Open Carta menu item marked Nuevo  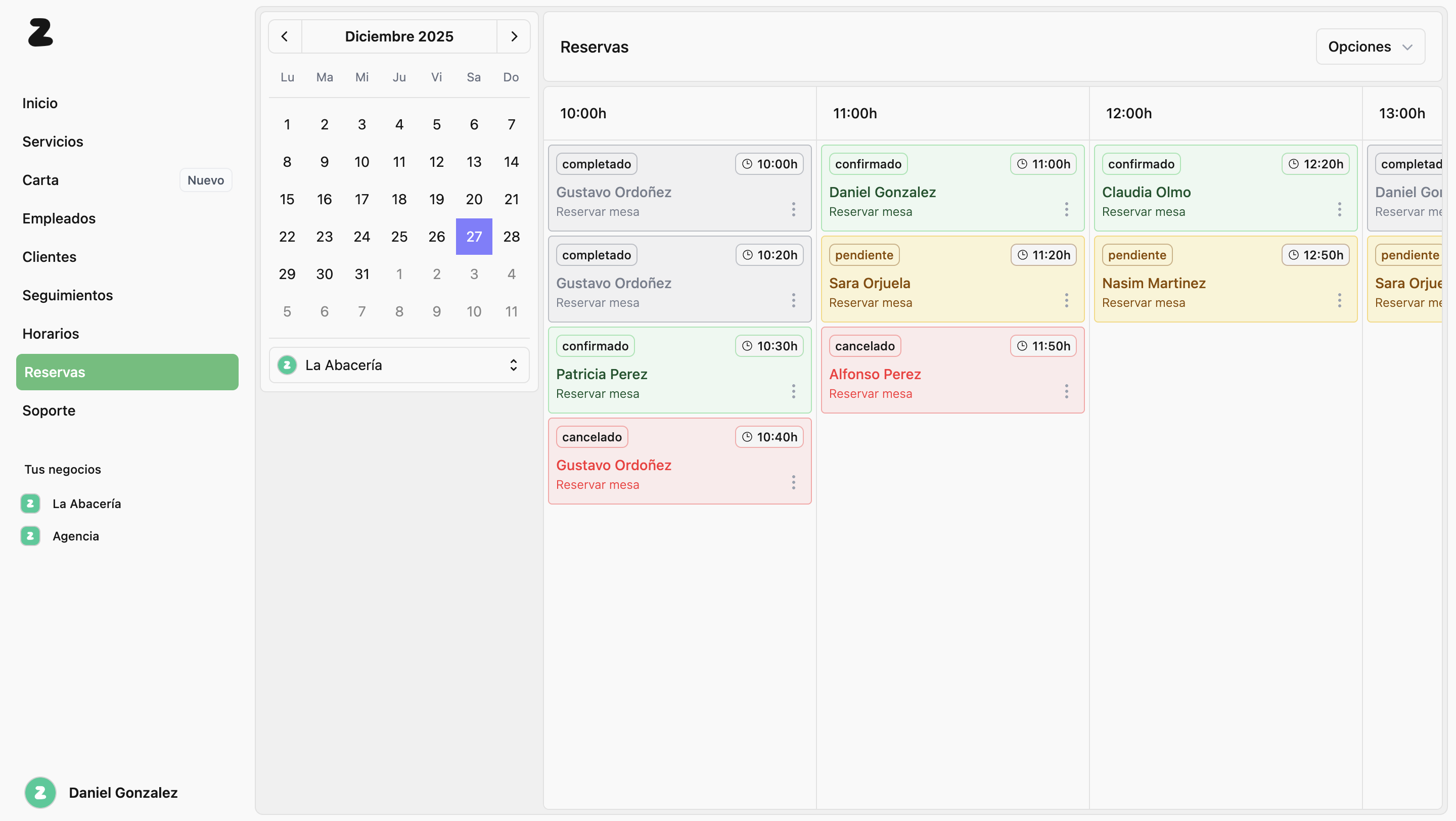tap(40, 180)
